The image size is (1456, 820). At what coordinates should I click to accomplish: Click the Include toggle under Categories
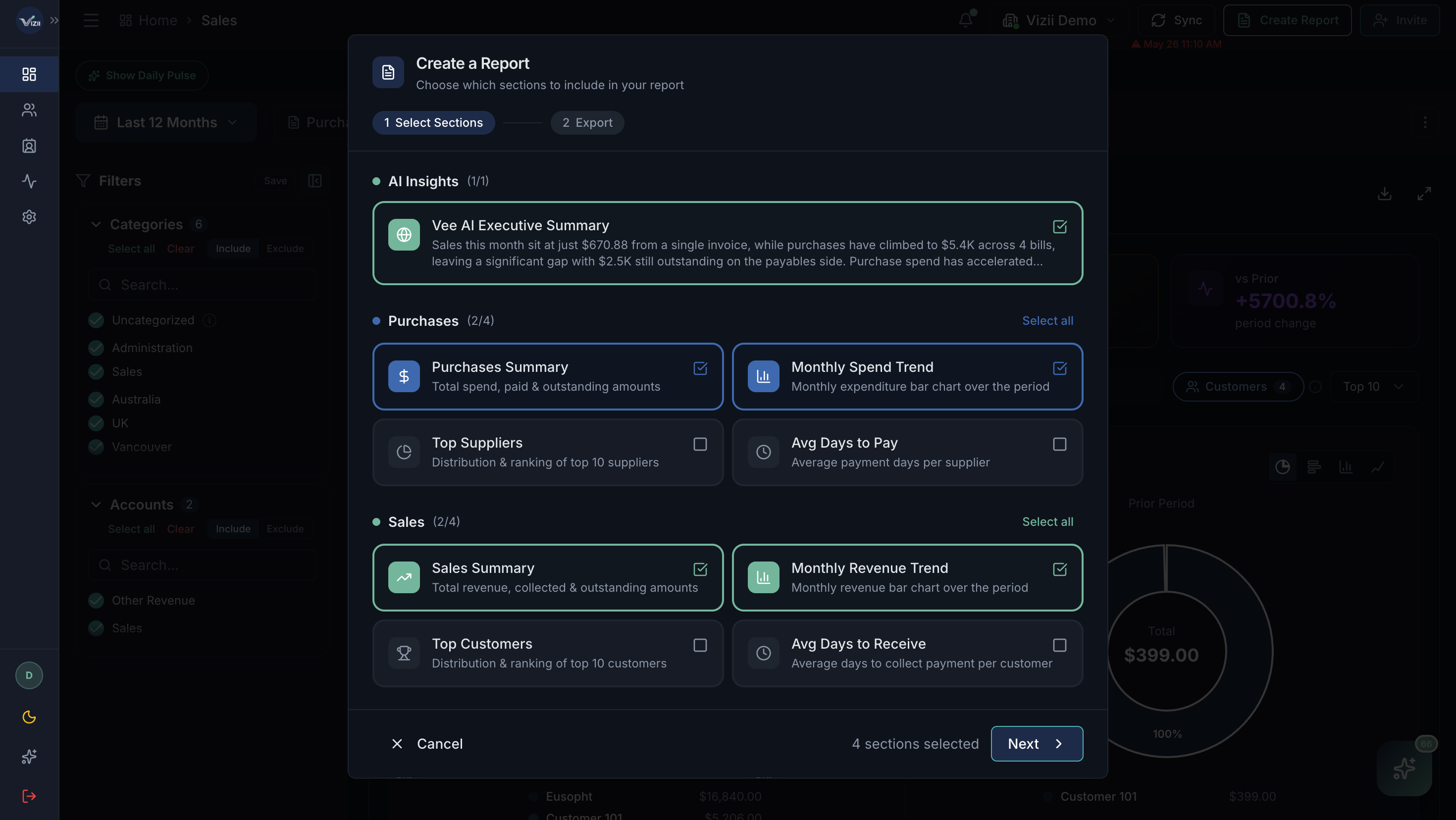233,249
